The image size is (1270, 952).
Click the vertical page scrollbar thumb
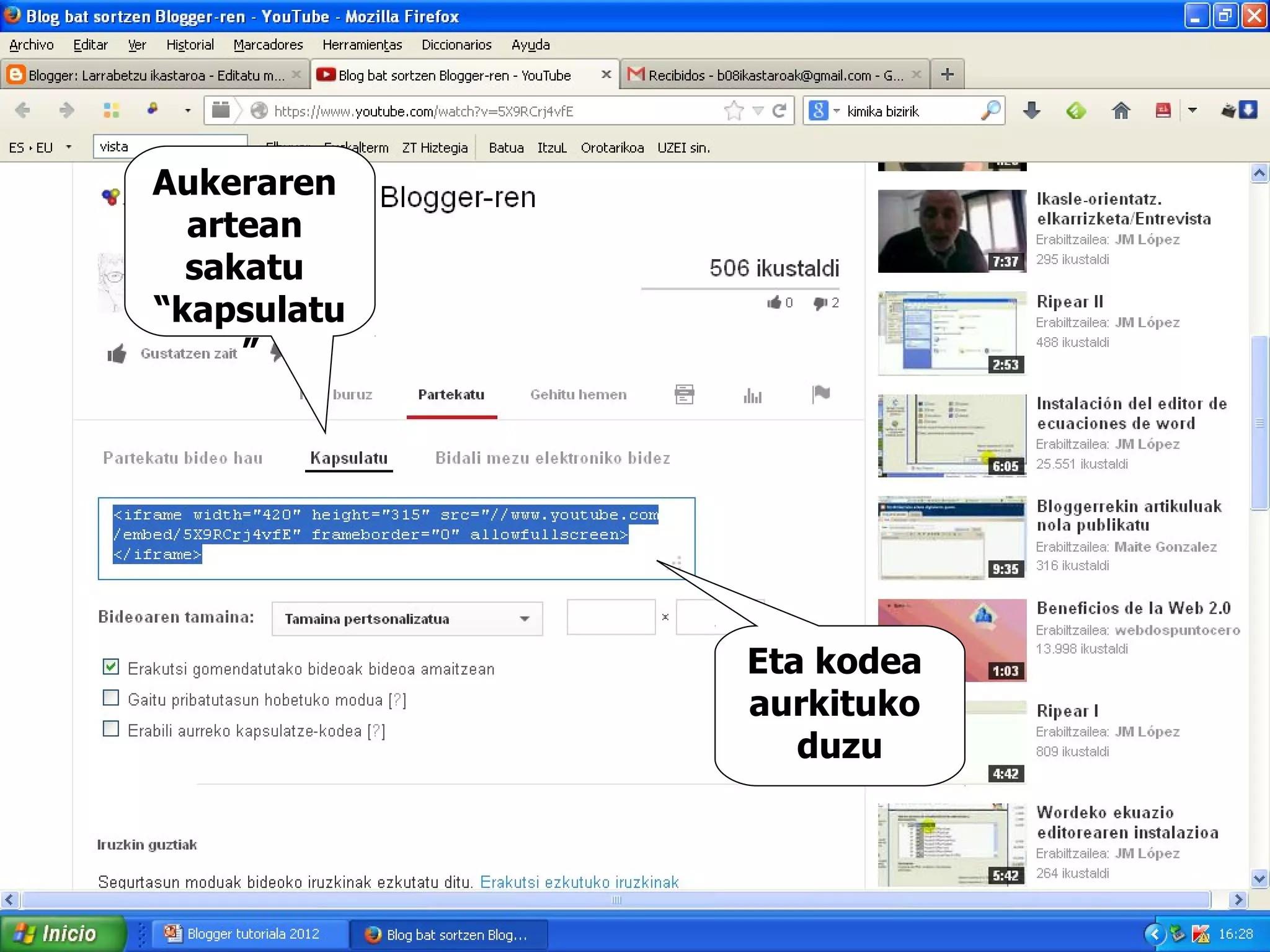tap(1259, 423)
